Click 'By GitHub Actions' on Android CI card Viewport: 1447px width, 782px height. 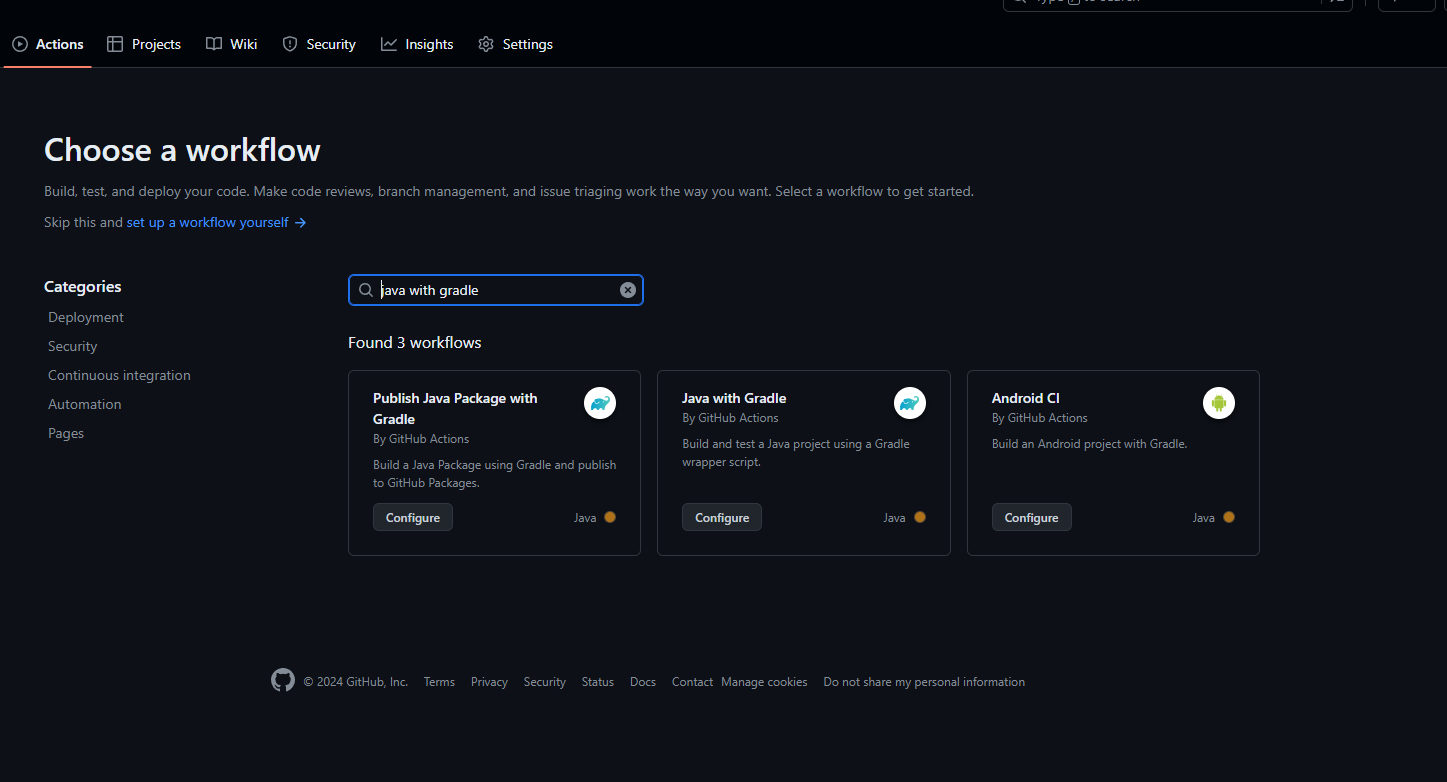point(1040,418)
